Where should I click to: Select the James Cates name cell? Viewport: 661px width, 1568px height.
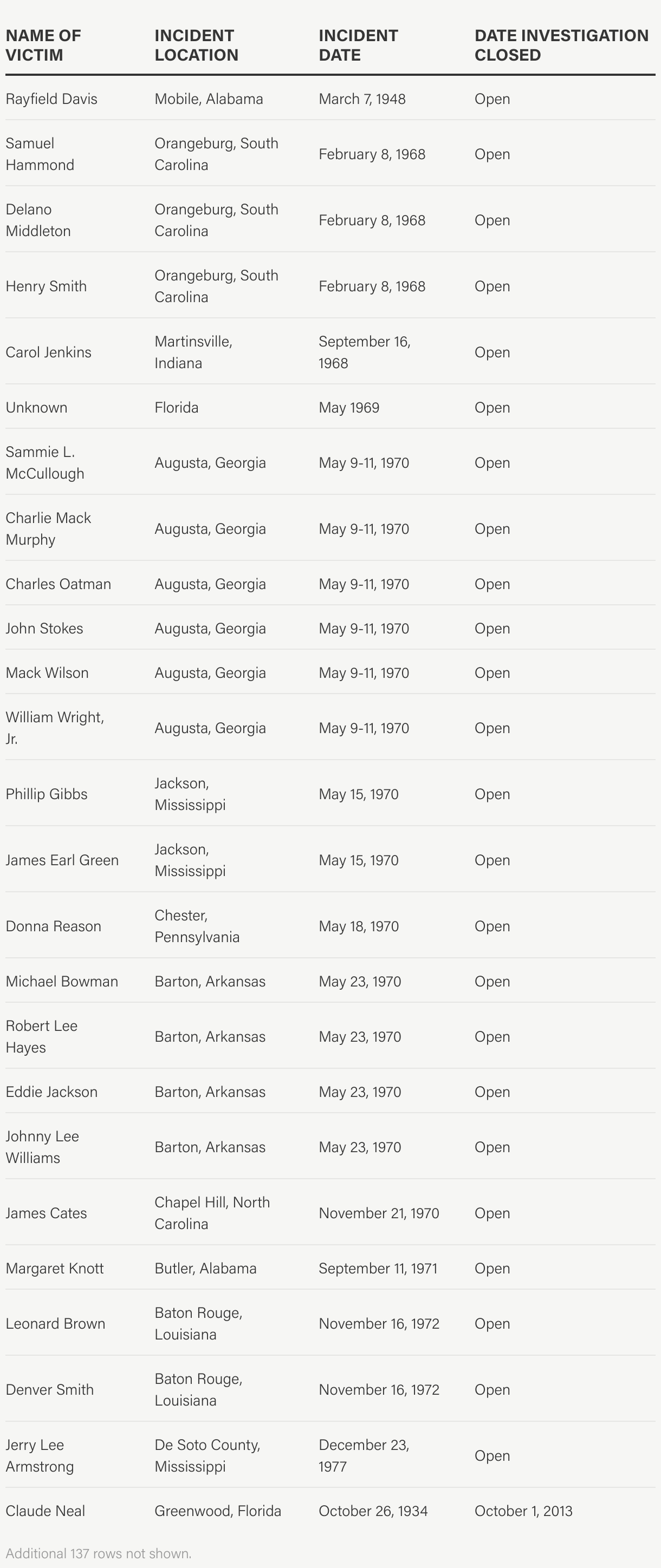coord(46,1212)
